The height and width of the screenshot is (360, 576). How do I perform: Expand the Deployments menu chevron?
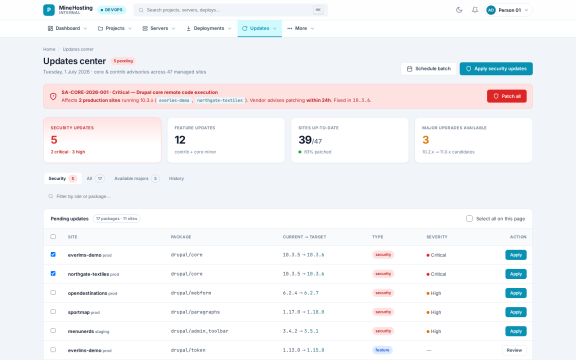(x=230, y=28)
